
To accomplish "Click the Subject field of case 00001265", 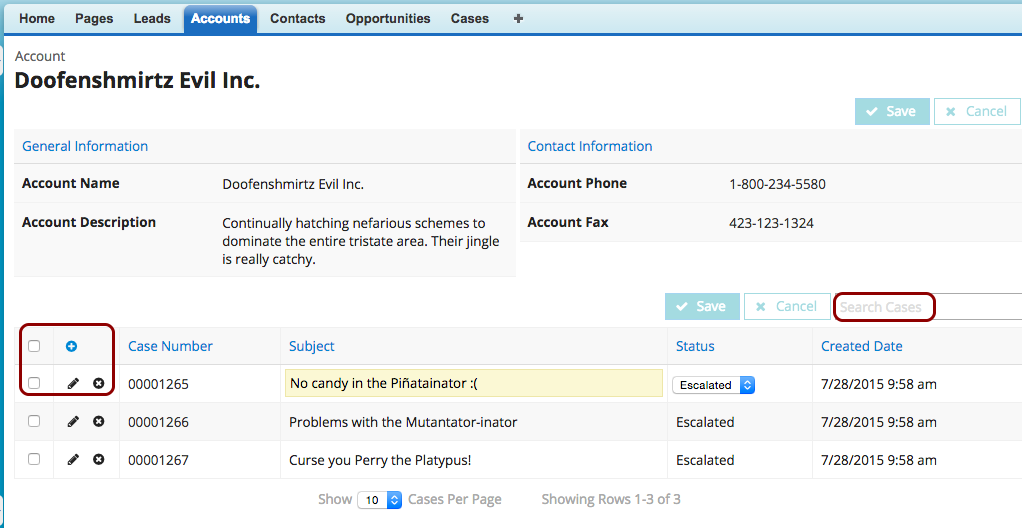I will pyautogui.click(x=474, y=384).
